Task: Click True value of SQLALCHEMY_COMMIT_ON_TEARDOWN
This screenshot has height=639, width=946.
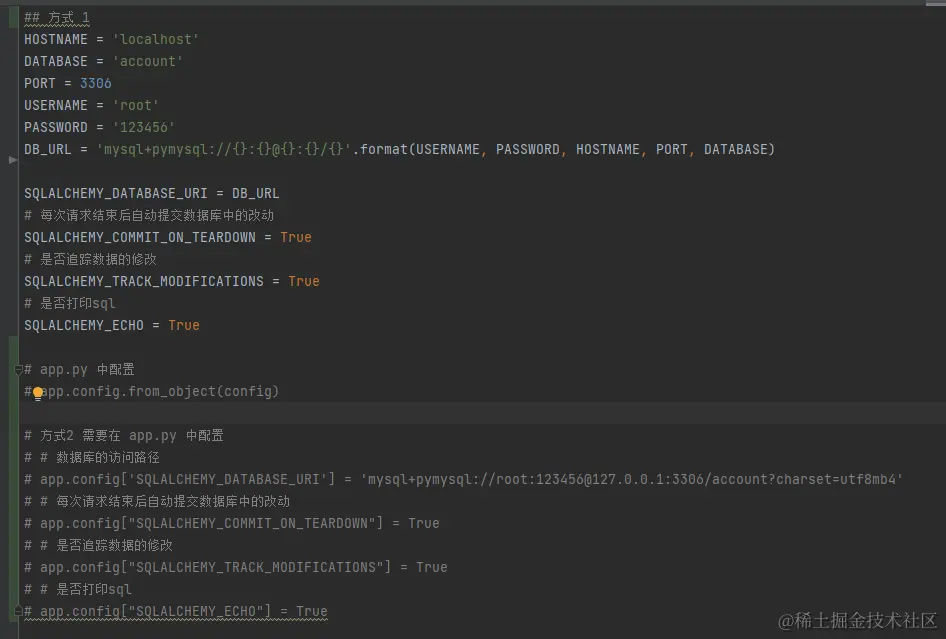Action: tap(296, 237)
